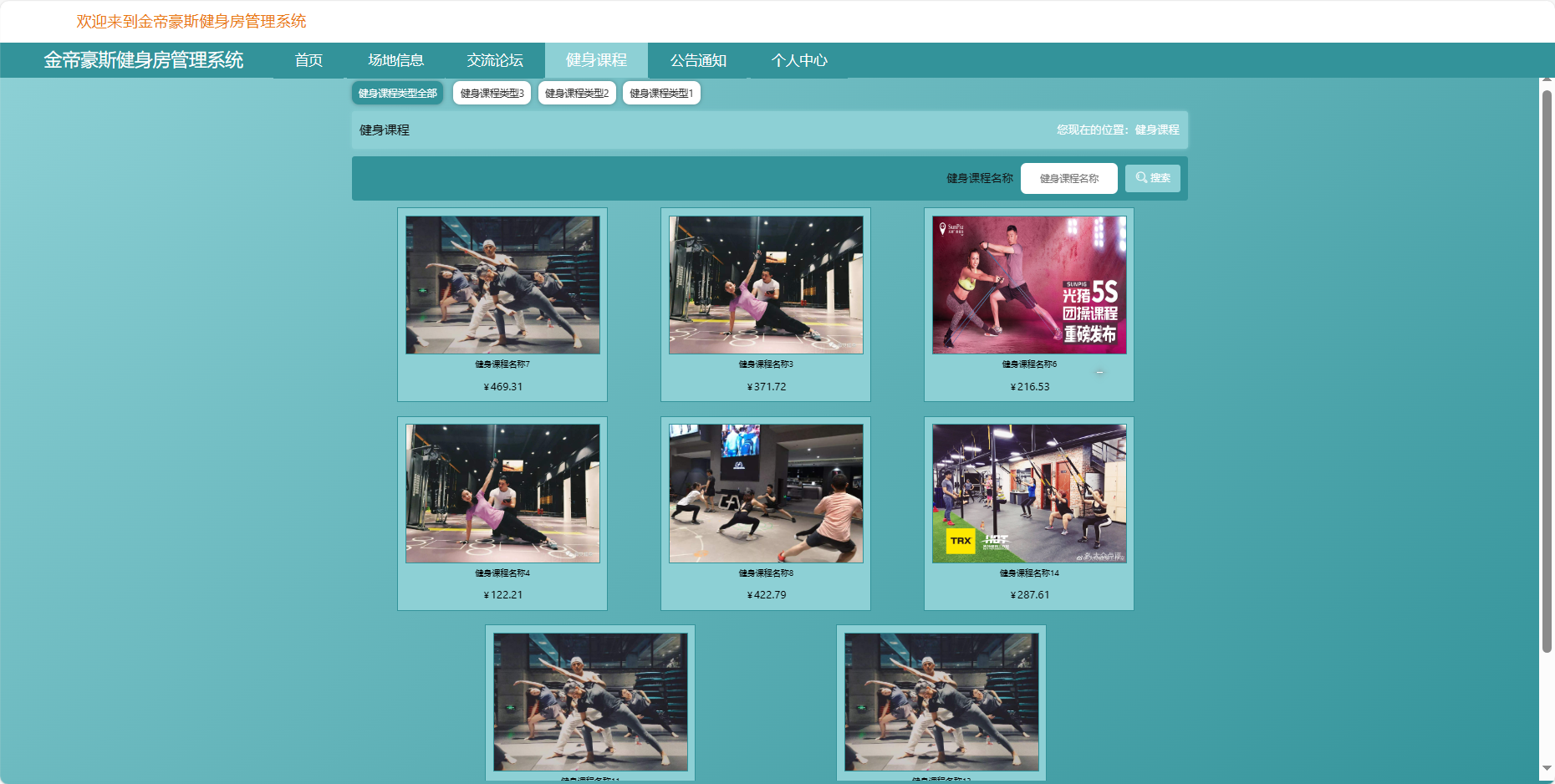
Task: Open the 交流论坛 nav tab
Action: click(495, 60)
